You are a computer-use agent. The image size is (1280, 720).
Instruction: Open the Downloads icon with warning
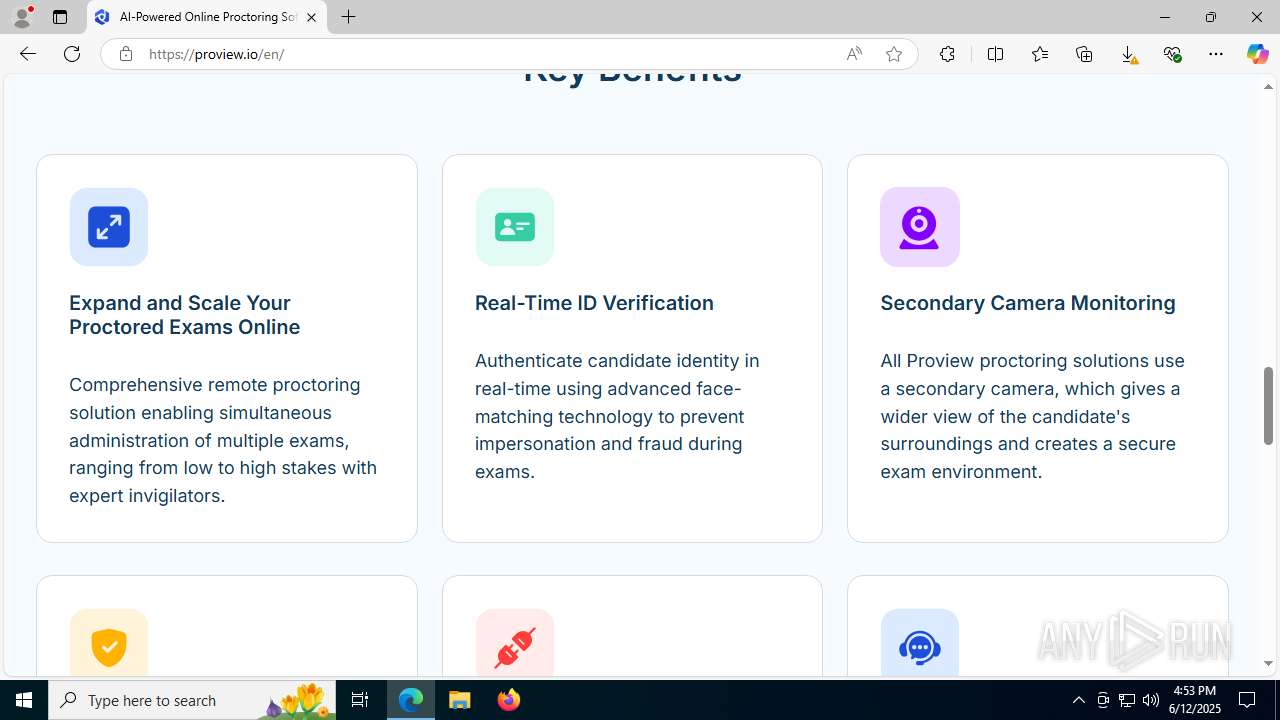pos(1128,54)
